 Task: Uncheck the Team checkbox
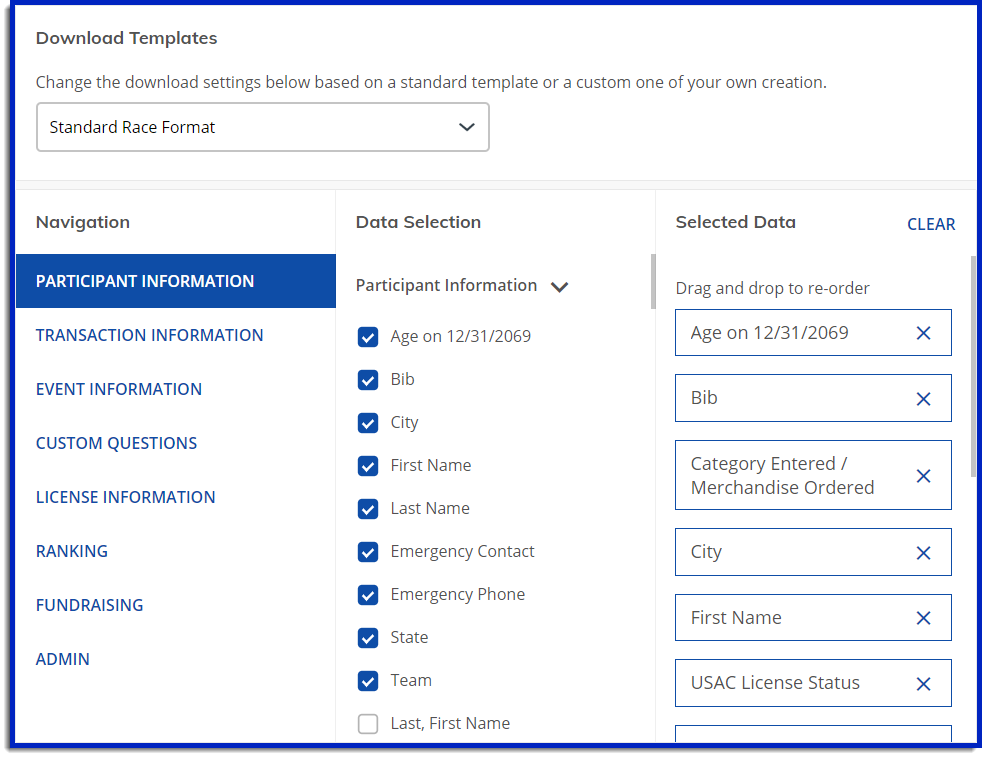pyautogui.click(x=368, y=681)
